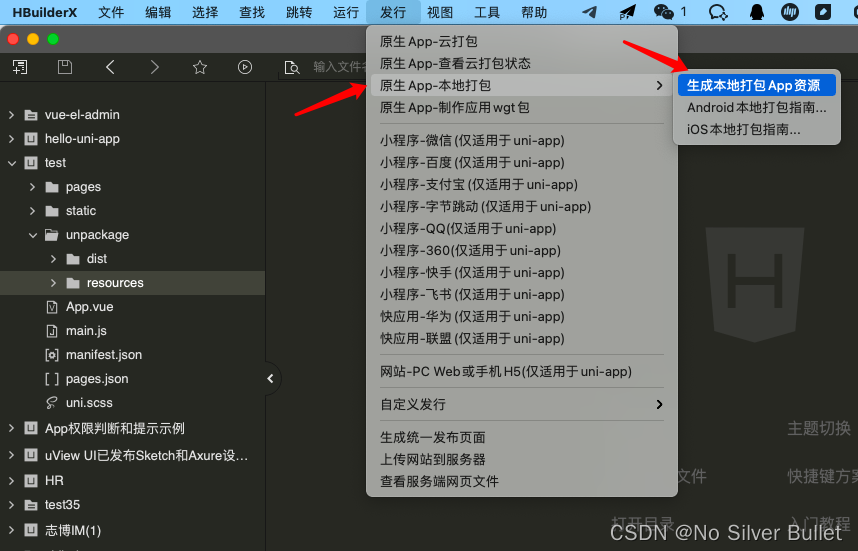Click the round striped icon in menu bar
This screenshot has height=551, width=858.
[790, 12]
